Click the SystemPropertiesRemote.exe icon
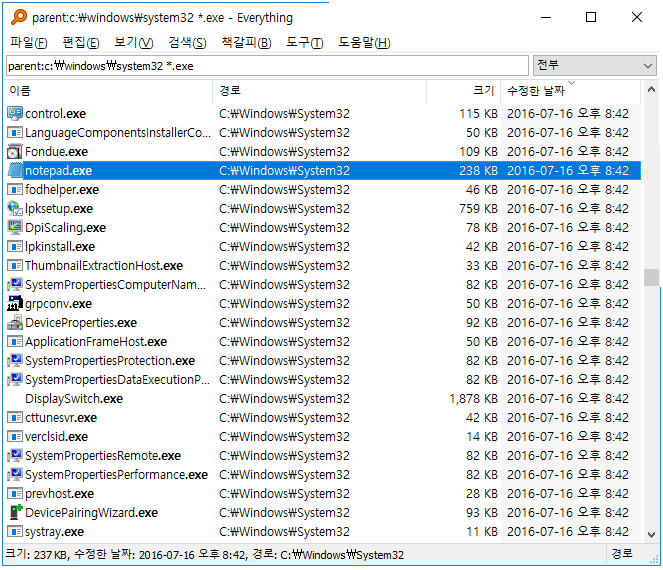The image size is (663, 570). (15, 455)
